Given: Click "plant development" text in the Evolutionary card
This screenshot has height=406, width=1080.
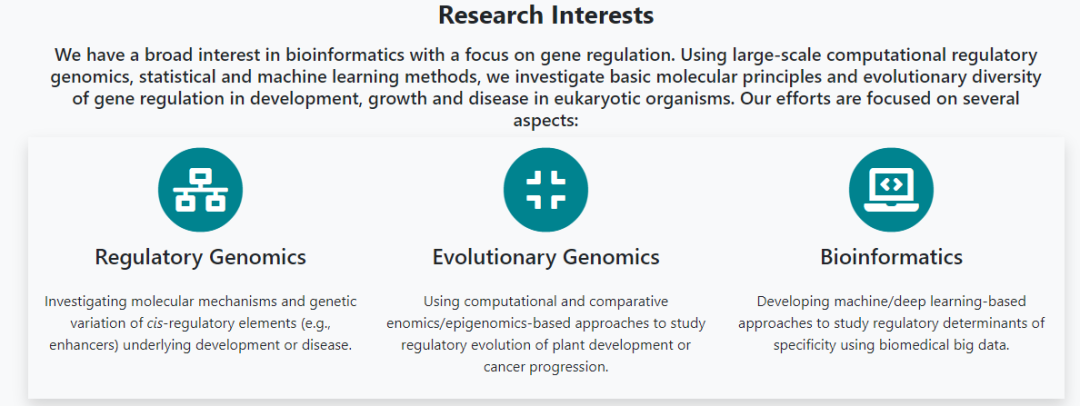Looking at the screenshot, I should coord(611,345).
